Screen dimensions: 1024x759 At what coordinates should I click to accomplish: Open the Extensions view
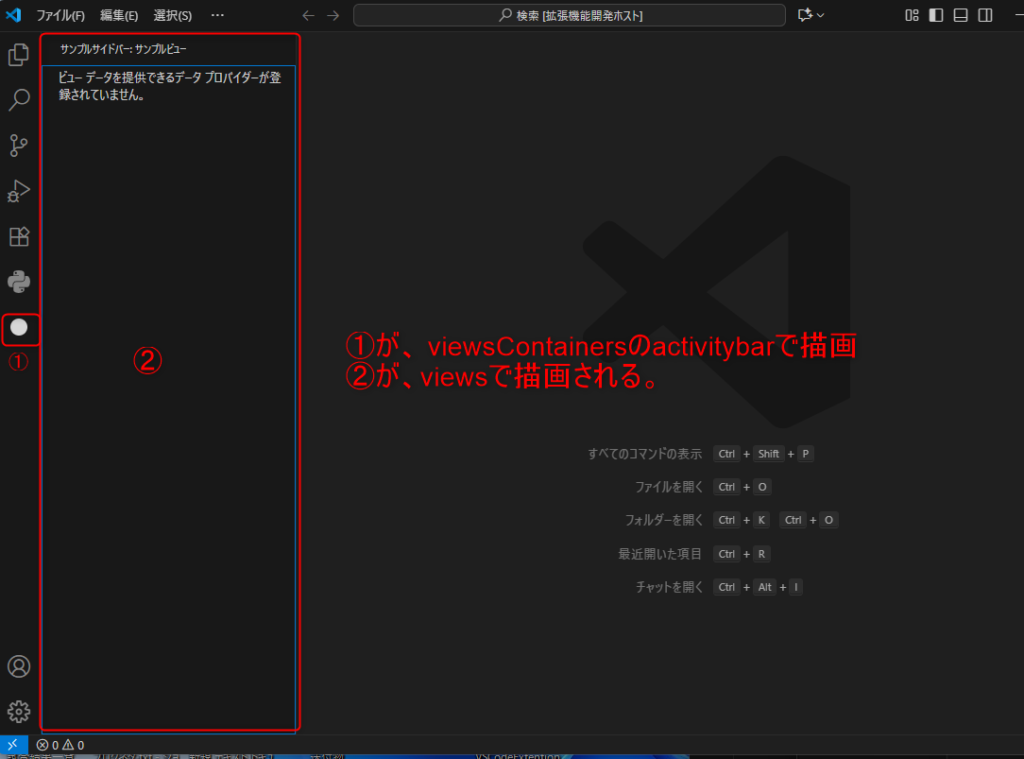click(x=18, y=237)
